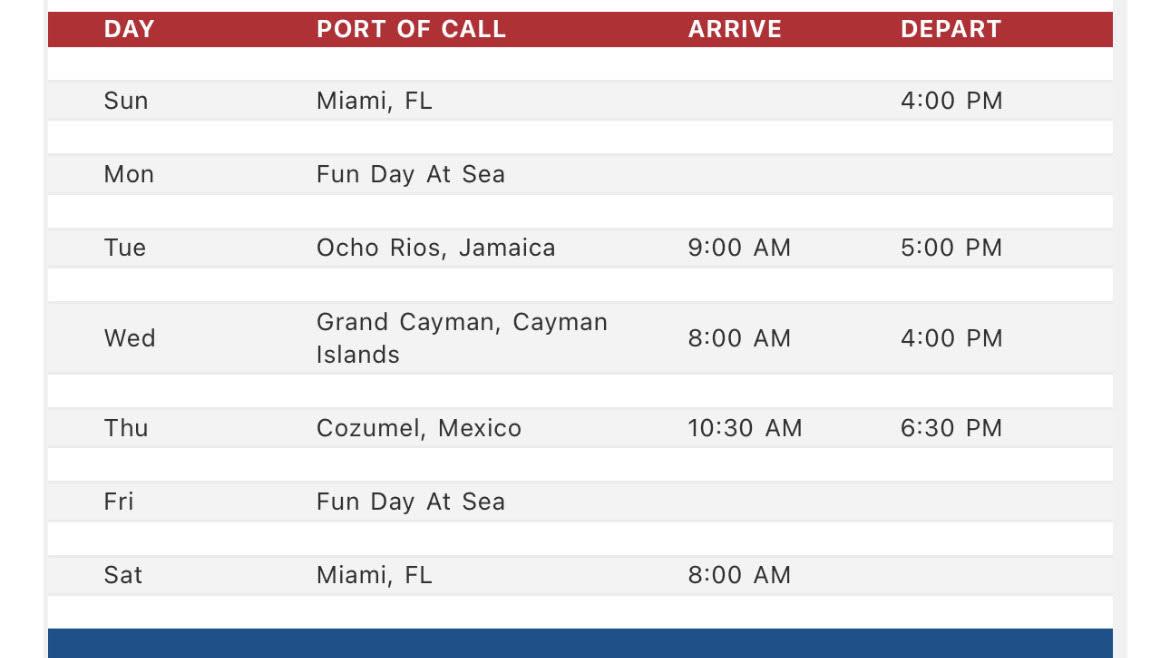
Task: Click the ARRIVE column header
Action: pos(735,29)
